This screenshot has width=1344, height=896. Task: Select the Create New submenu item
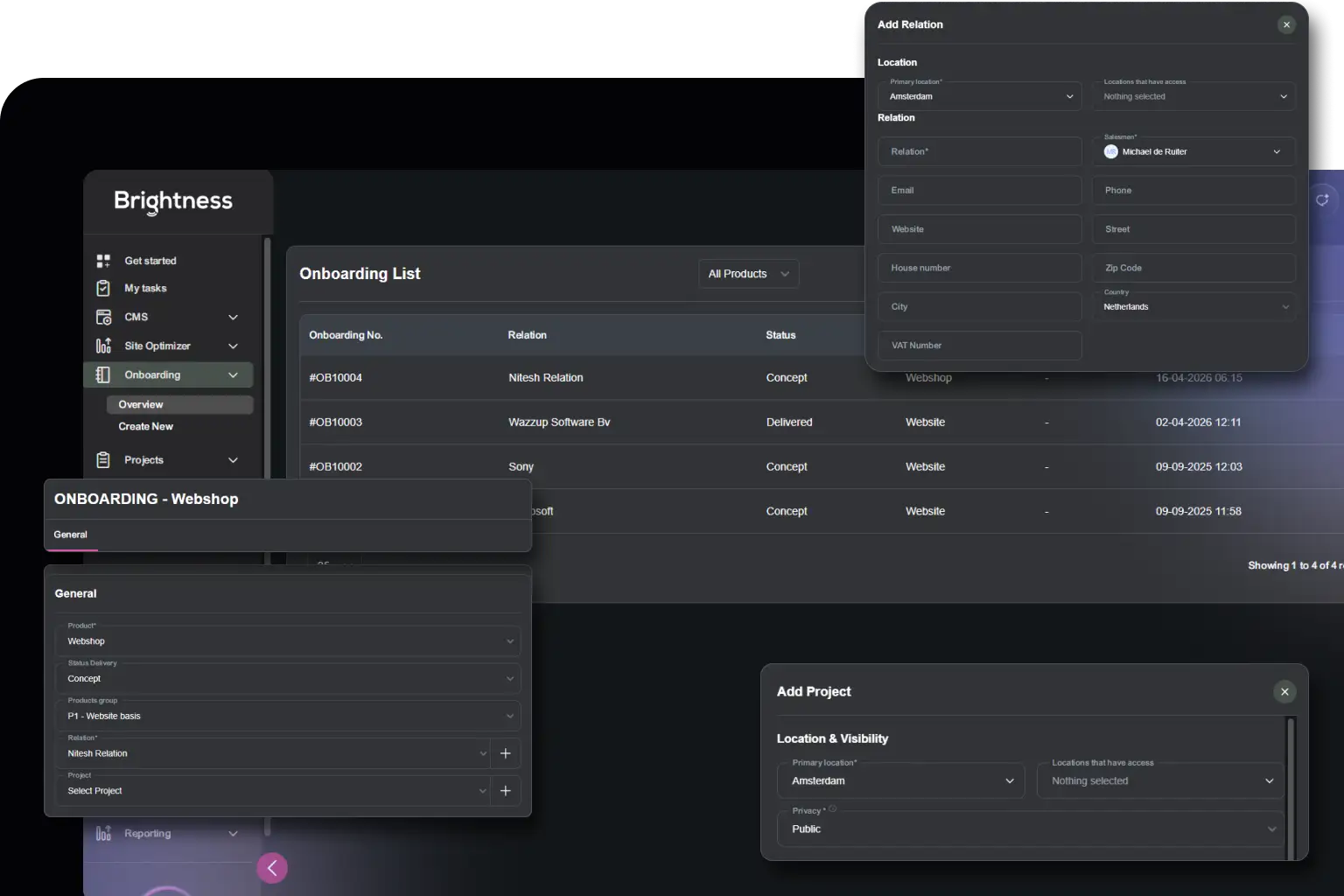pos(146,426)
